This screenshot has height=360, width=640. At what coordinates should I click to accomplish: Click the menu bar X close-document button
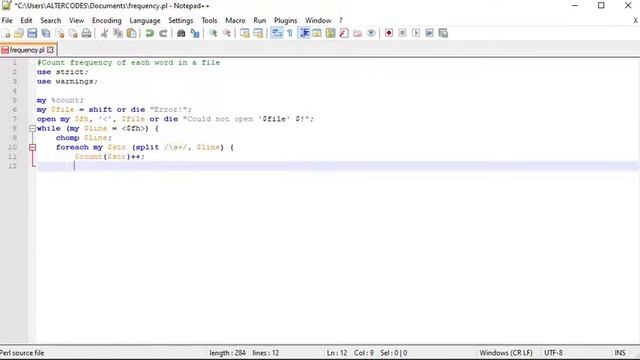(x=636, y=20)
